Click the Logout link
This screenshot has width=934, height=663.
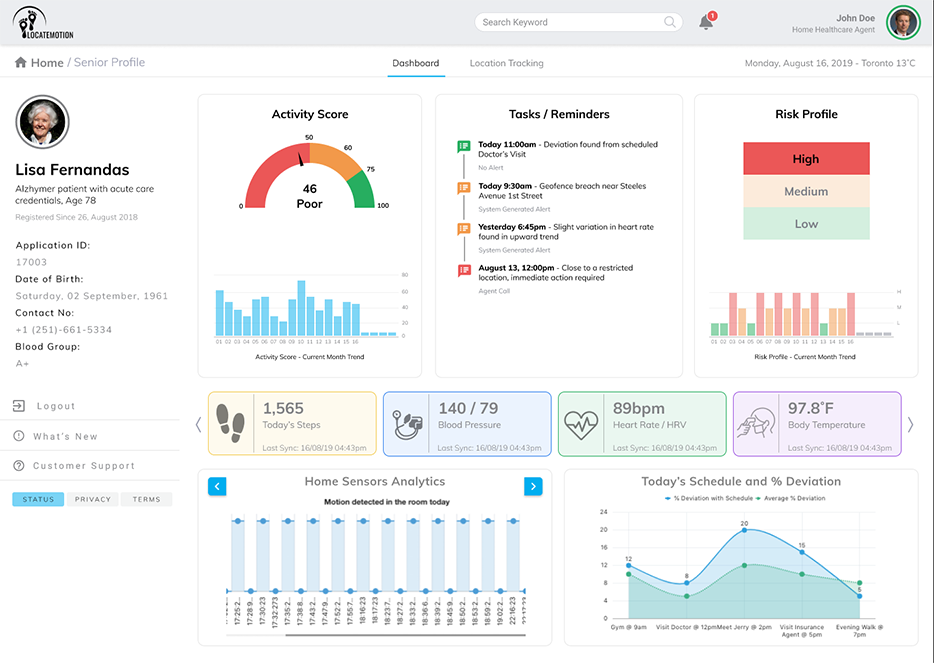(x=55, y=406)
